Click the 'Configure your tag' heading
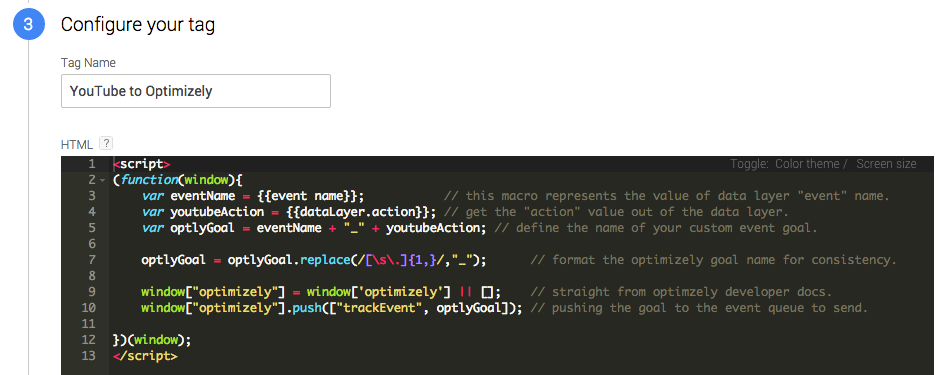This screenshot has height=375, width=941. (x=138, y=25)
